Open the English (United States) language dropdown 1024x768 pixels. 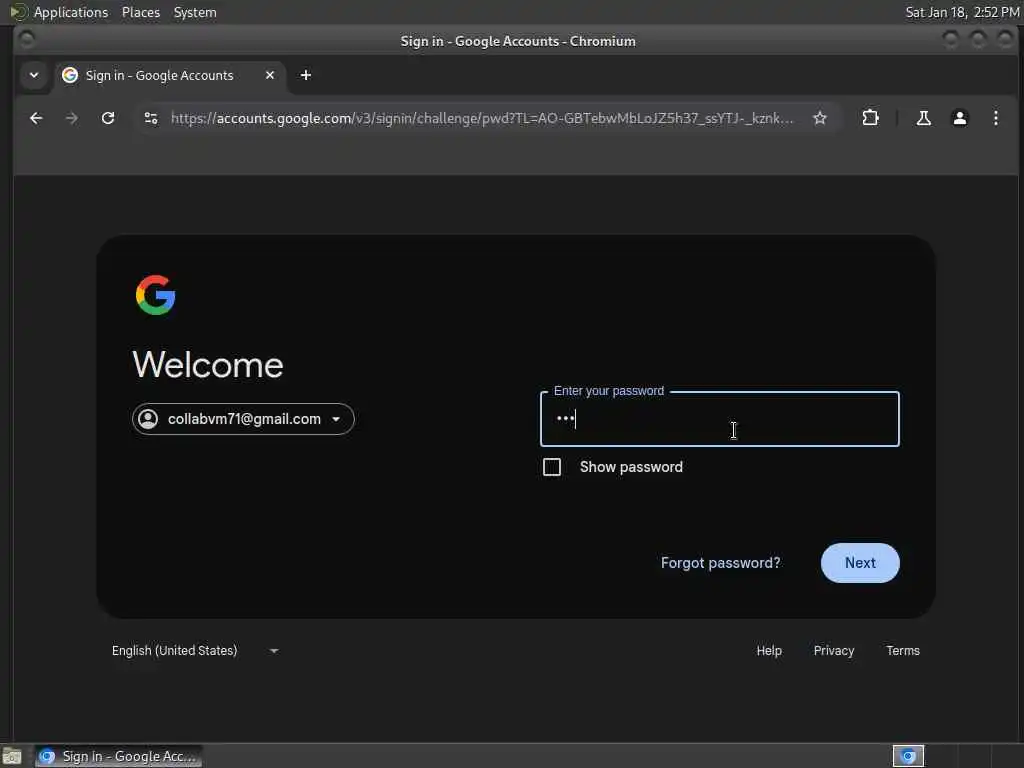pyautogui.click(x=195, y=650)
